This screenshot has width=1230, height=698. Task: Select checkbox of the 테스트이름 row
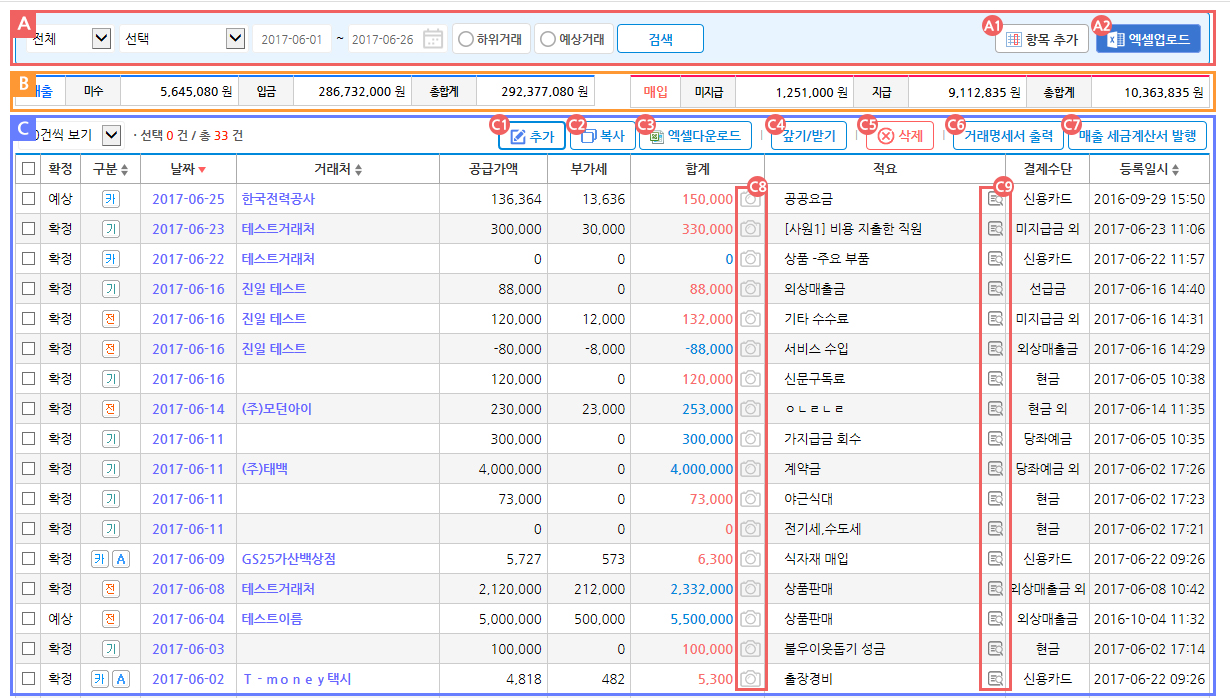click(x=28, y=619)
